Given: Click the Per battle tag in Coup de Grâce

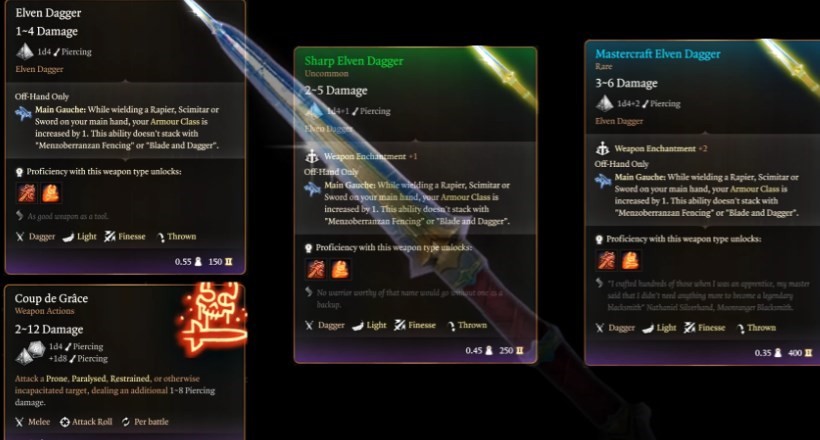Looking at the screenshot, I should tap(145, 422).
